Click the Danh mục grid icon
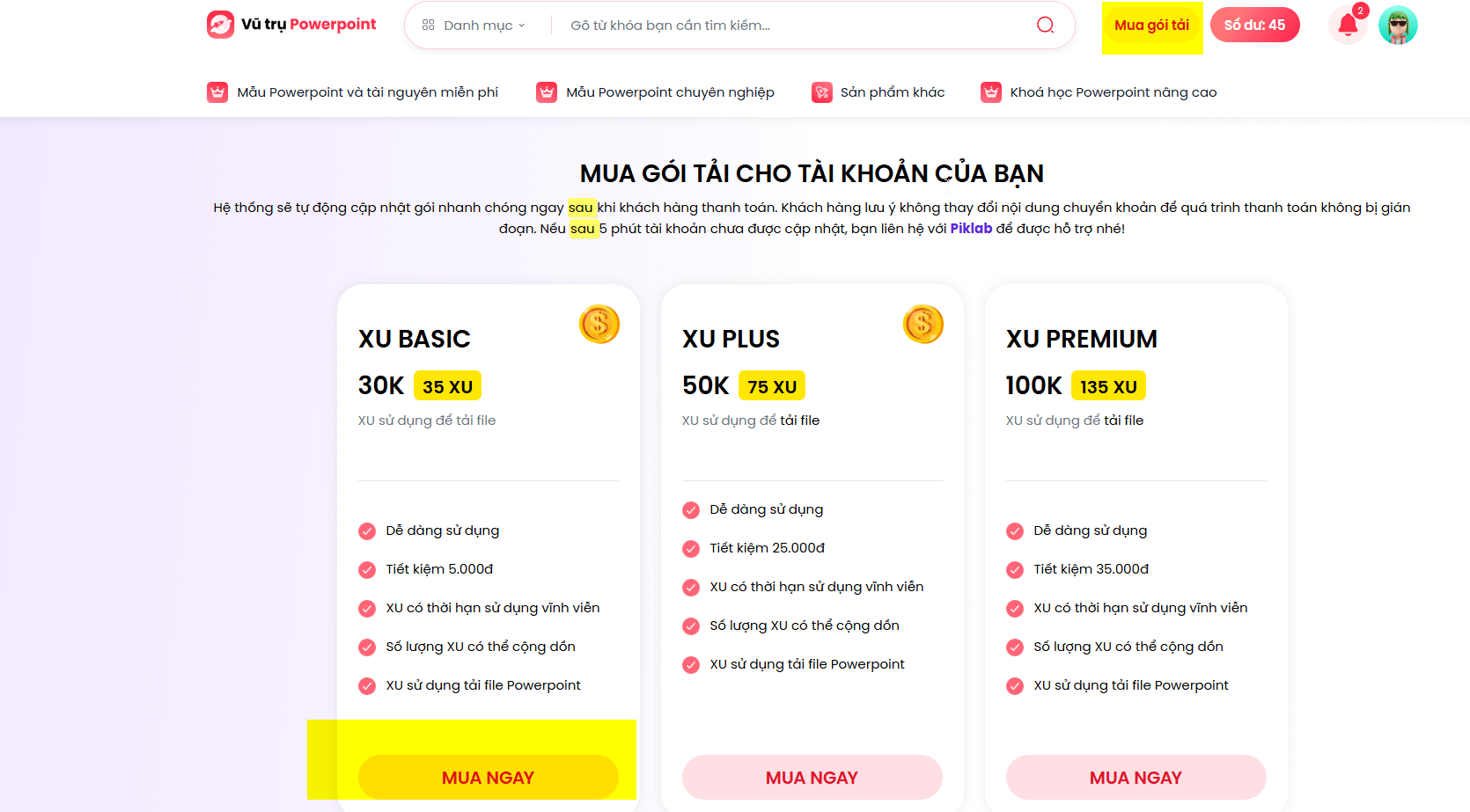The width and height of the screenshot is (1470, 812). point(429,25)
